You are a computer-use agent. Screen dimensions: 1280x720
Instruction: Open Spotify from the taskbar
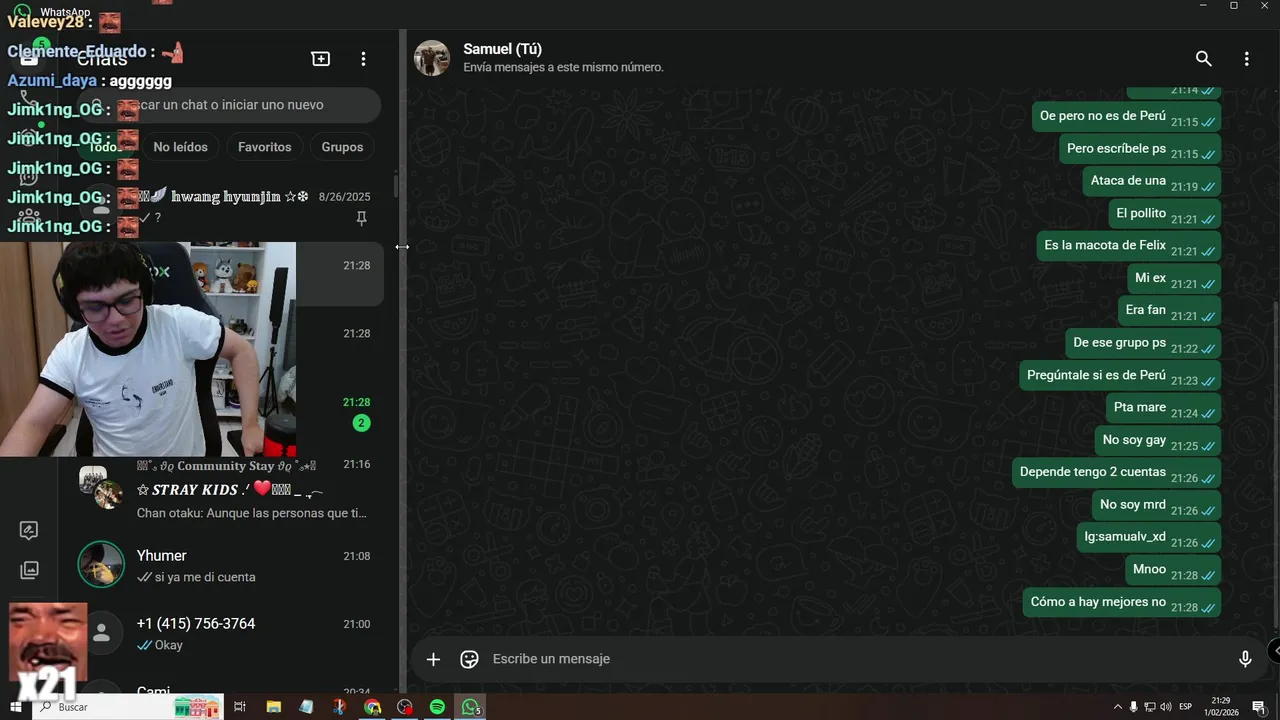[x=437, y=707]
